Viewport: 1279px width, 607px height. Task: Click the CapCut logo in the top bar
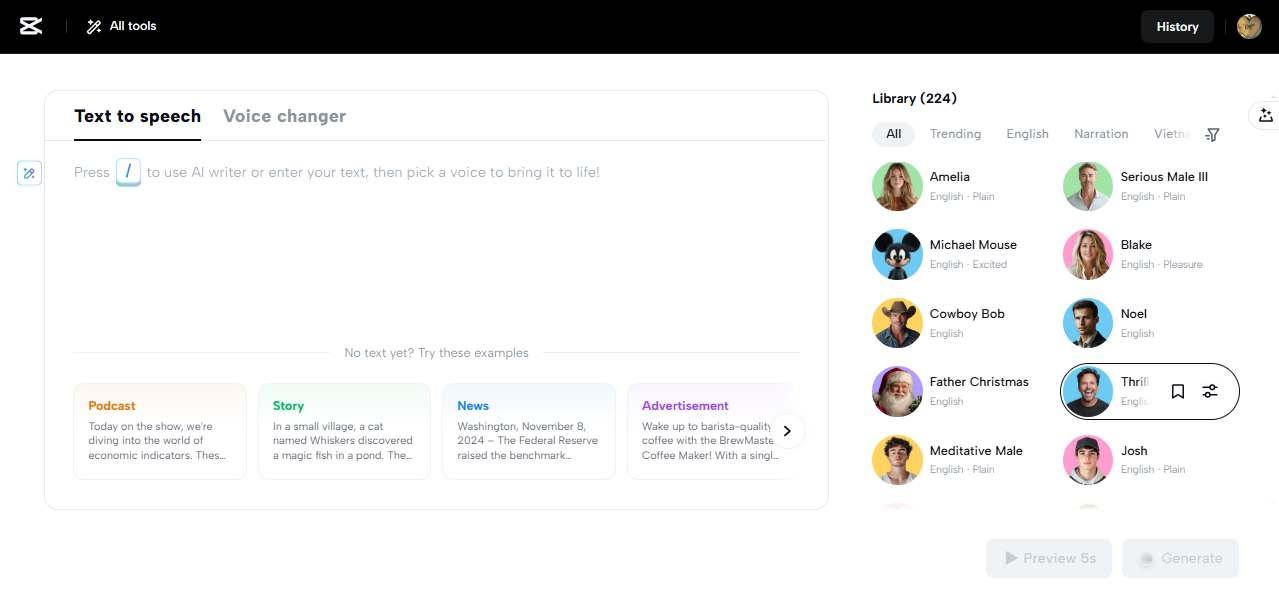pyautogui.click(x=31, y=26)
